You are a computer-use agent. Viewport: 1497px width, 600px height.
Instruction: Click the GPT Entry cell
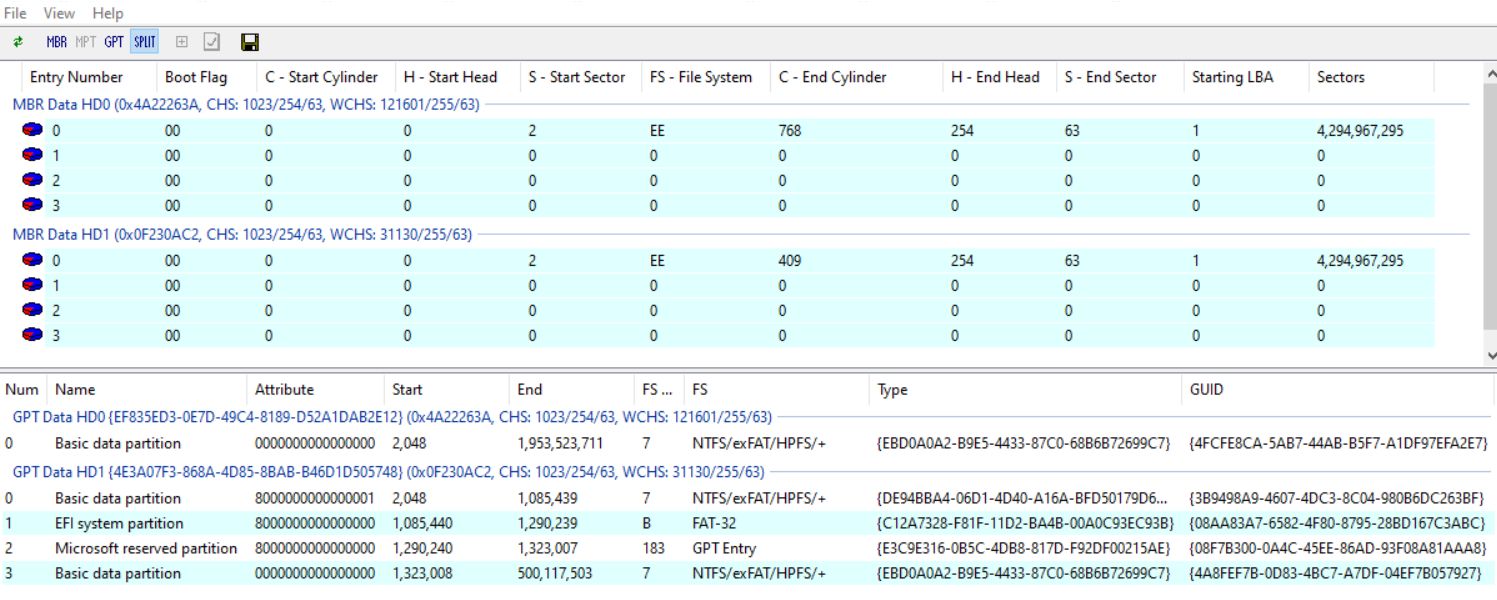(x=724, y=548)
